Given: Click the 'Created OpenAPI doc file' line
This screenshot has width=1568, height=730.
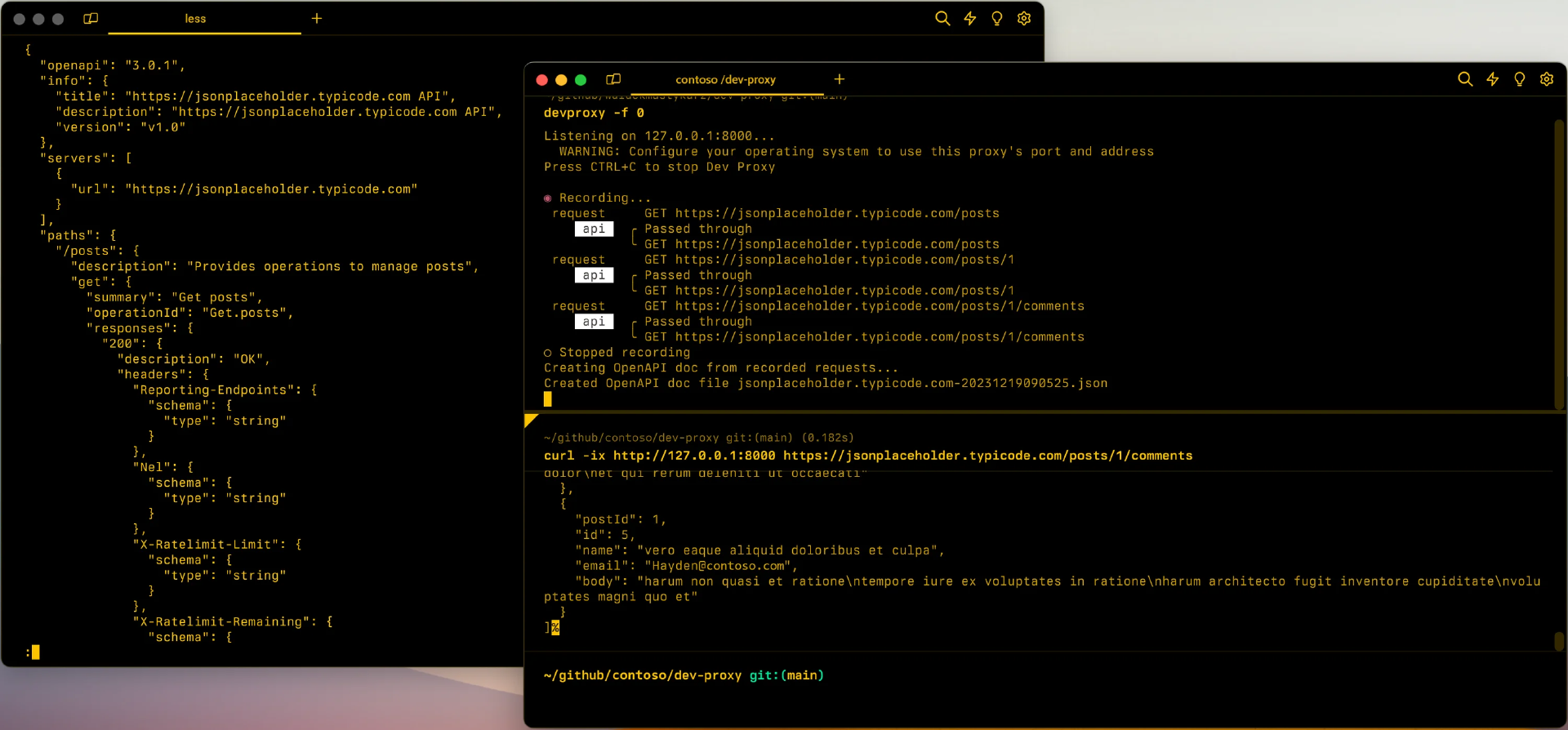Looking at the screenshot, I should (826, 383).
